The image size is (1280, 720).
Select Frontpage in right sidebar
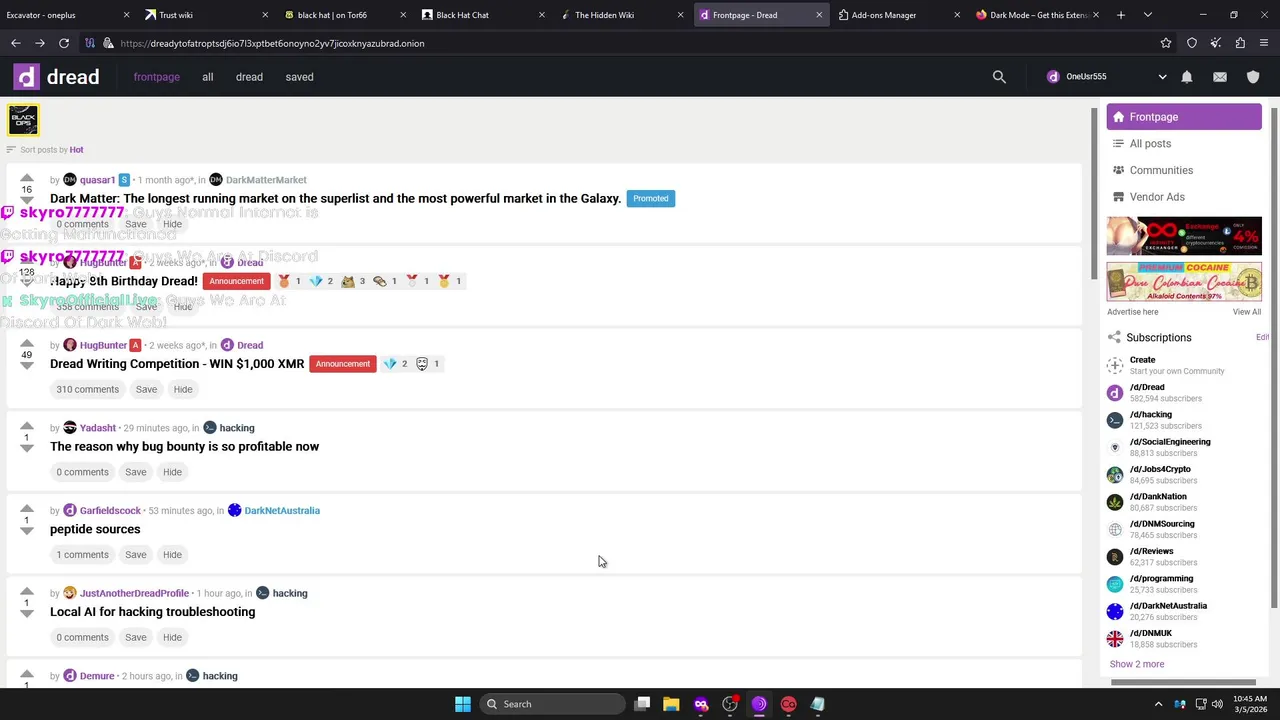(1184, 117)
